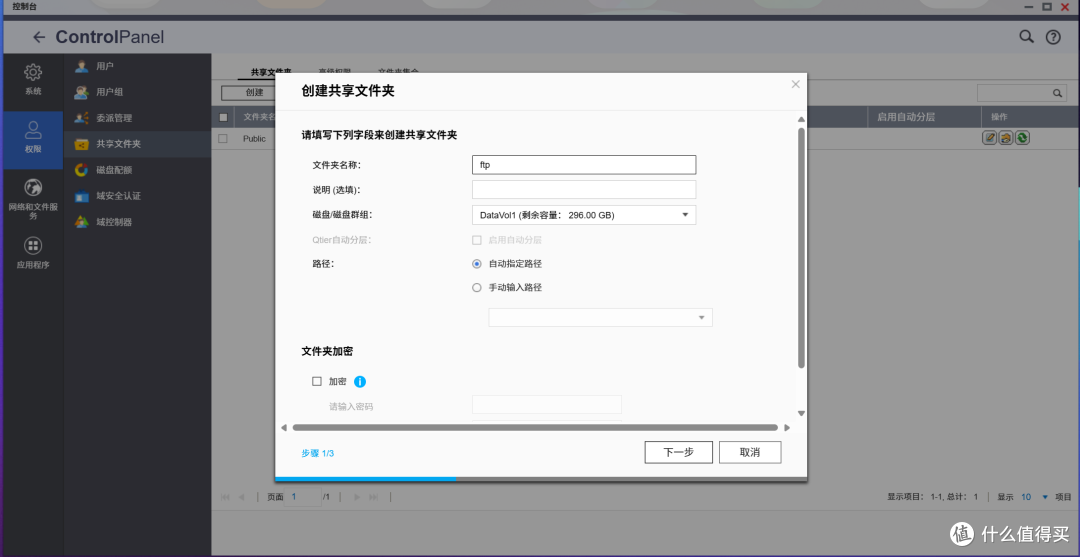Open the 显示 10 items-per-page dropdown

click(1034, 497)
